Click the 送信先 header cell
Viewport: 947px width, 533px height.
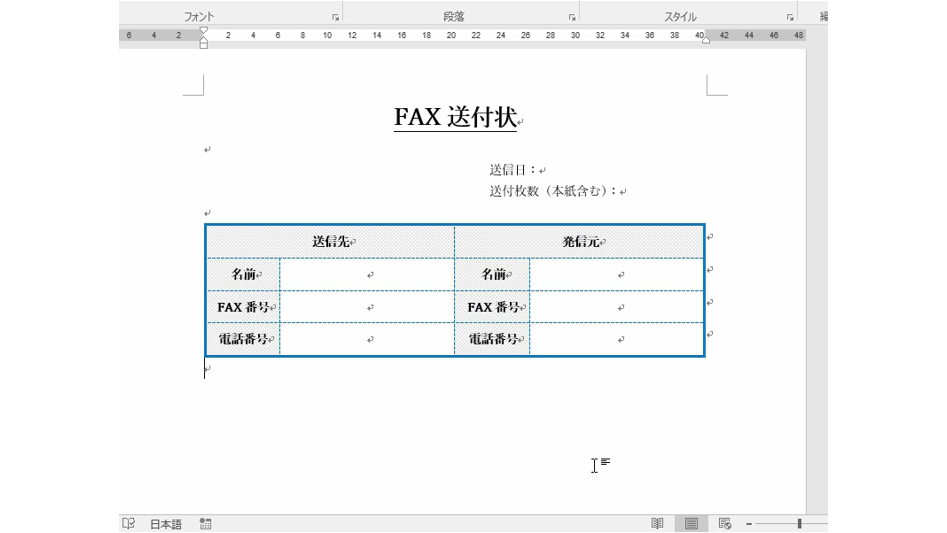pyautogui.click(x=330, y=241)
